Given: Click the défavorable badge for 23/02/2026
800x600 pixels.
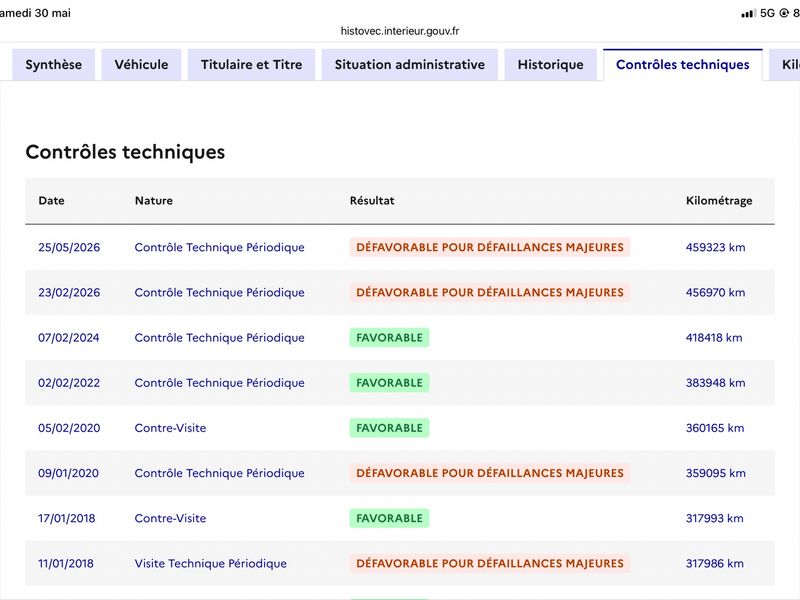Looking at the screenshot, I should point(490,292).
